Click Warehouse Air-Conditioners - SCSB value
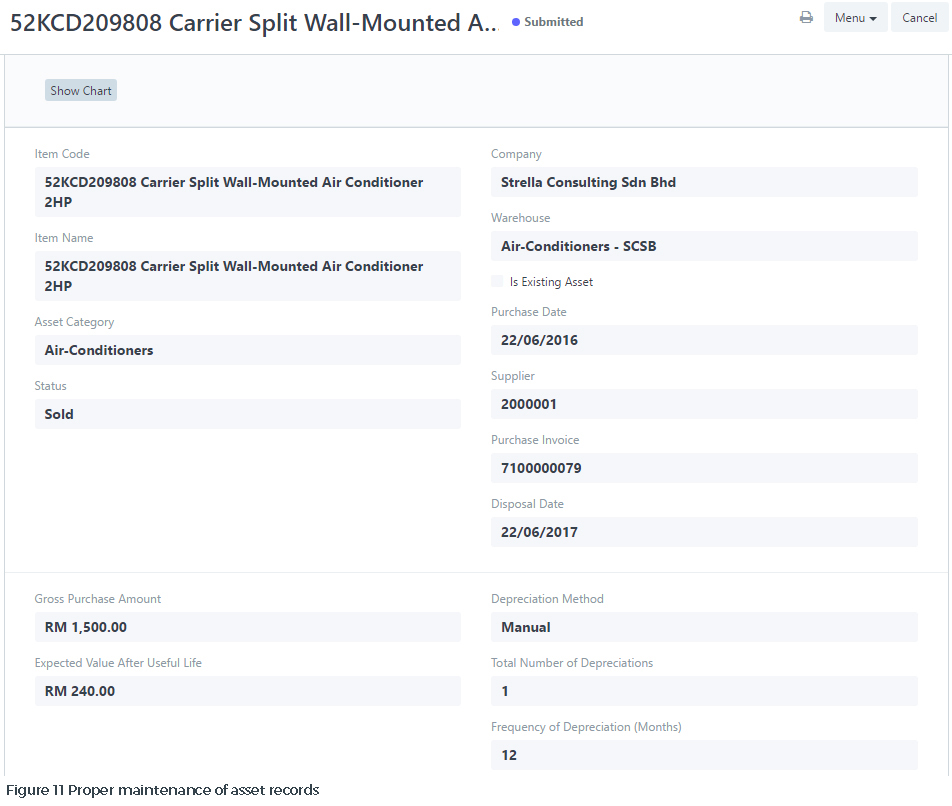952x806 pixels. click(x=704, y=246)
